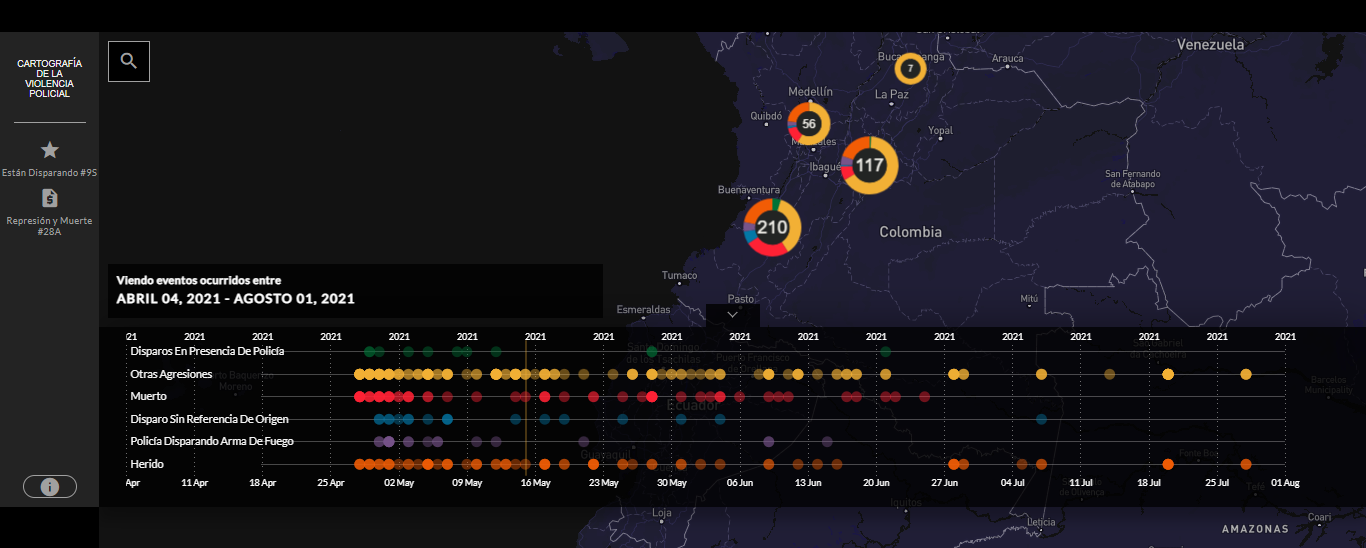Click the document icon for Represión y Muerte #28A
The height and width of the screenshot is (548, 1366).
tap(50, 198)
